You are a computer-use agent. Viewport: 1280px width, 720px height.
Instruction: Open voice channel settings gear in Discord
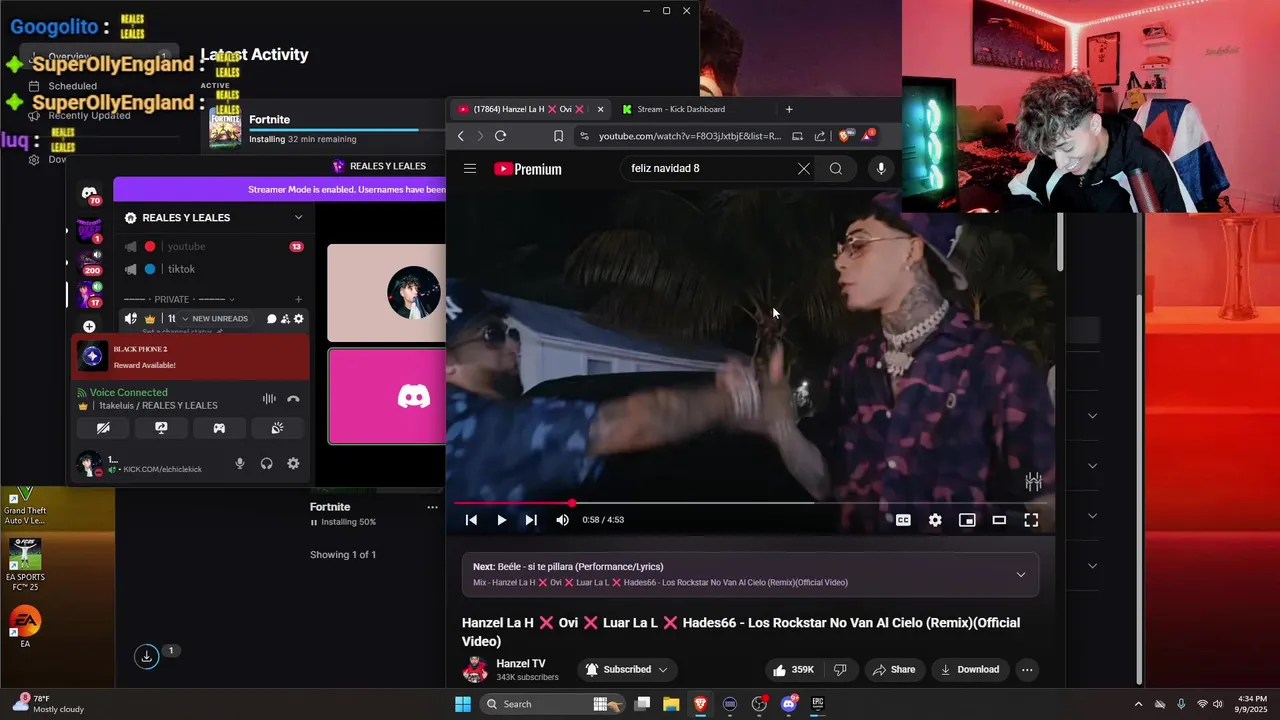(298, 319)
